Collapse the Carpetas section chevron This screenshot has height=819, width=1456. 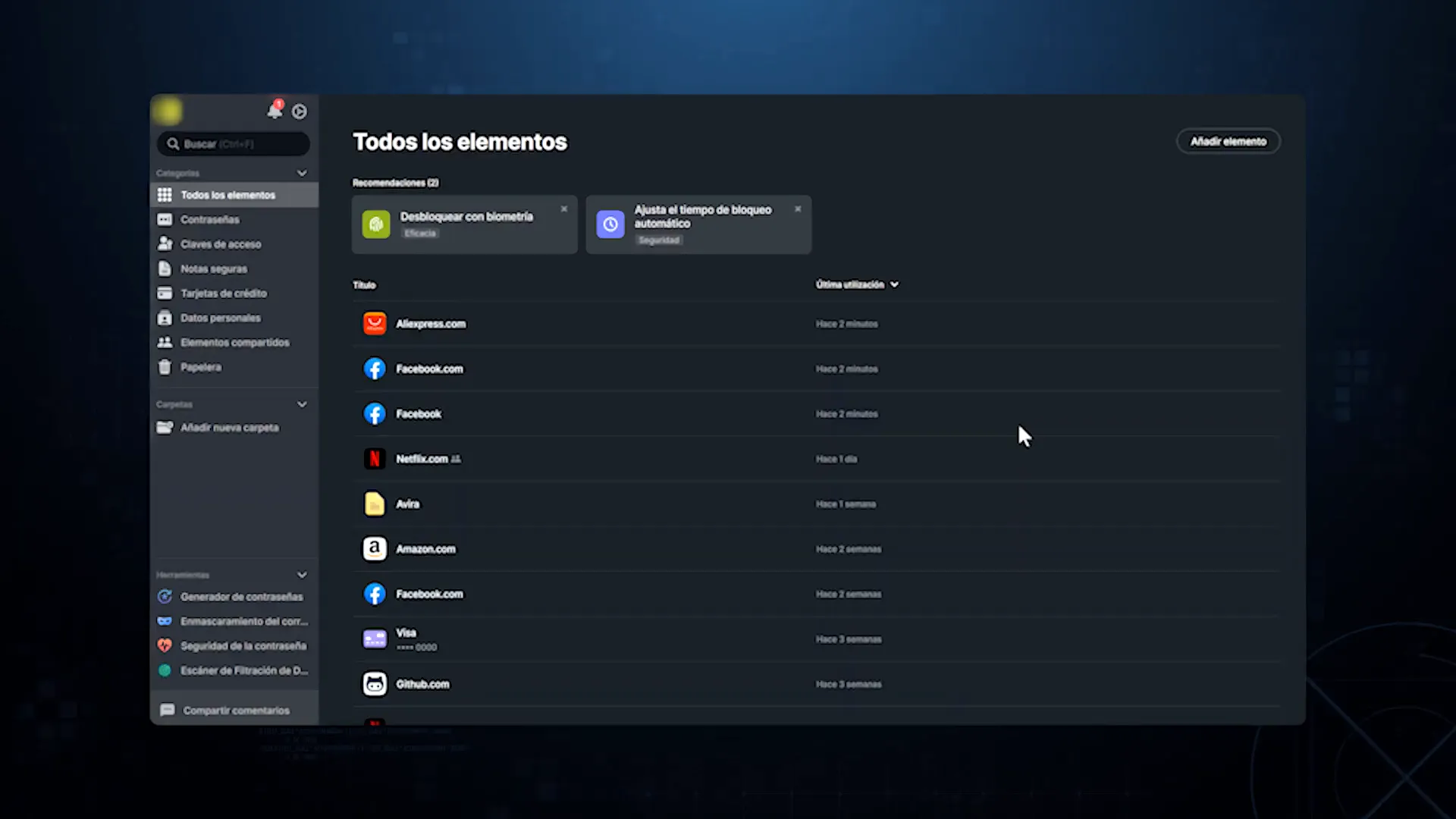tap(302, 404)
